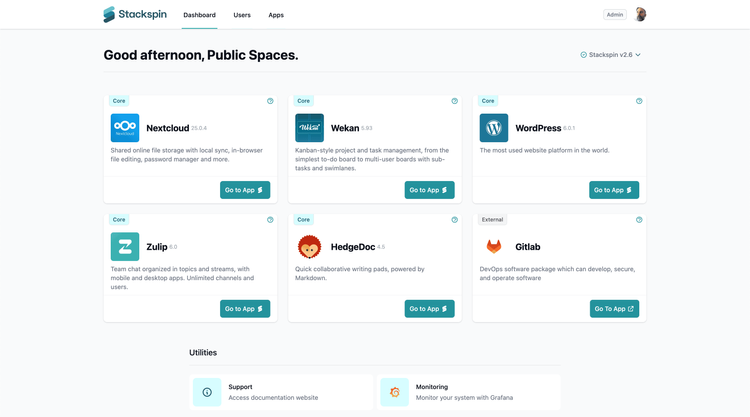This screenshot has height=417, width=750.
Task: Click the Utilities section heading
Action: 203,352
